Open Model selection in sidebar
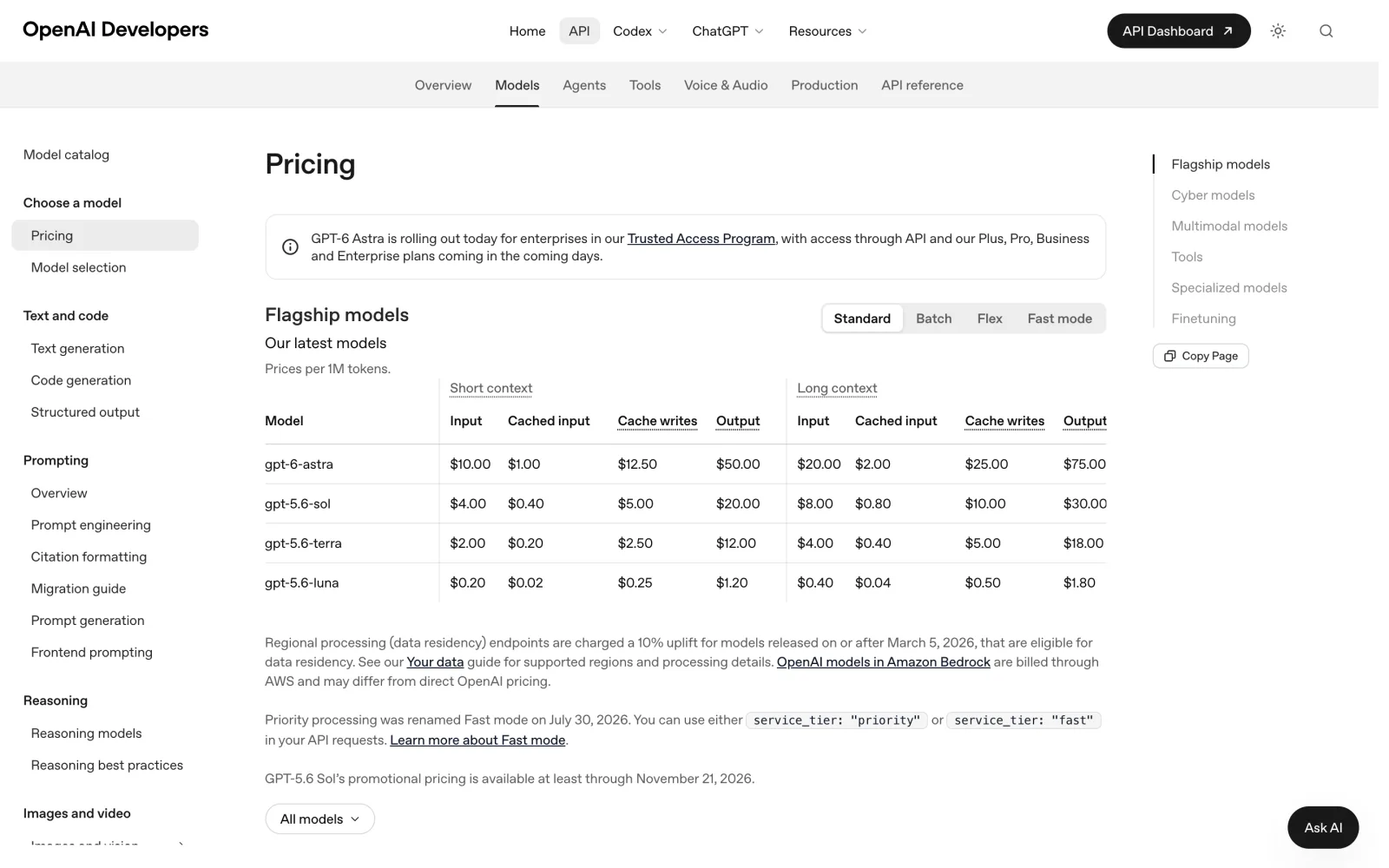The width and height of the screenshot is (1389, 868). pyautogui.click(x=78, y=267)
